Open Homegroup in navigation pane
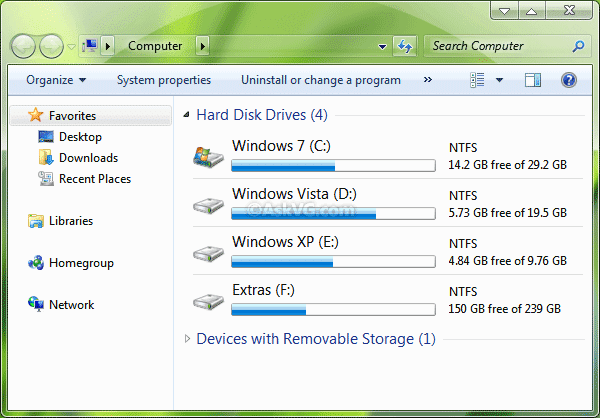 tap(81, 263)
